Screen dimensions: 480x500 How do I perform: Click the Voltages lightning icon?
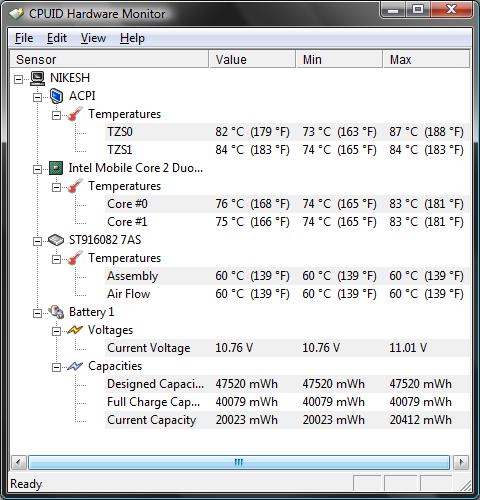(75, 330)
